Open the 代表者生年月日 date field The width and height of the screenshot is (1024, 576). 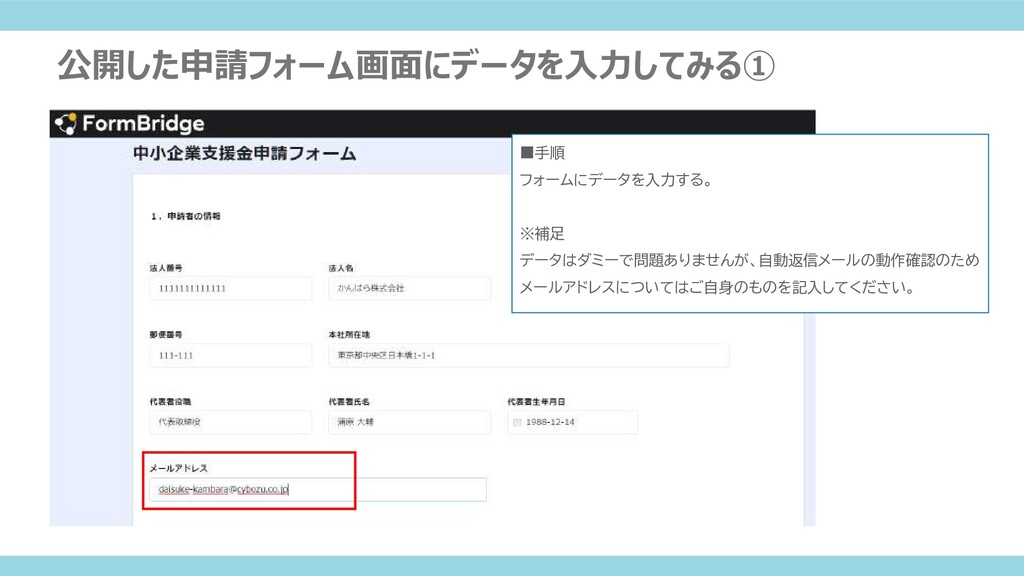[573, 423]
